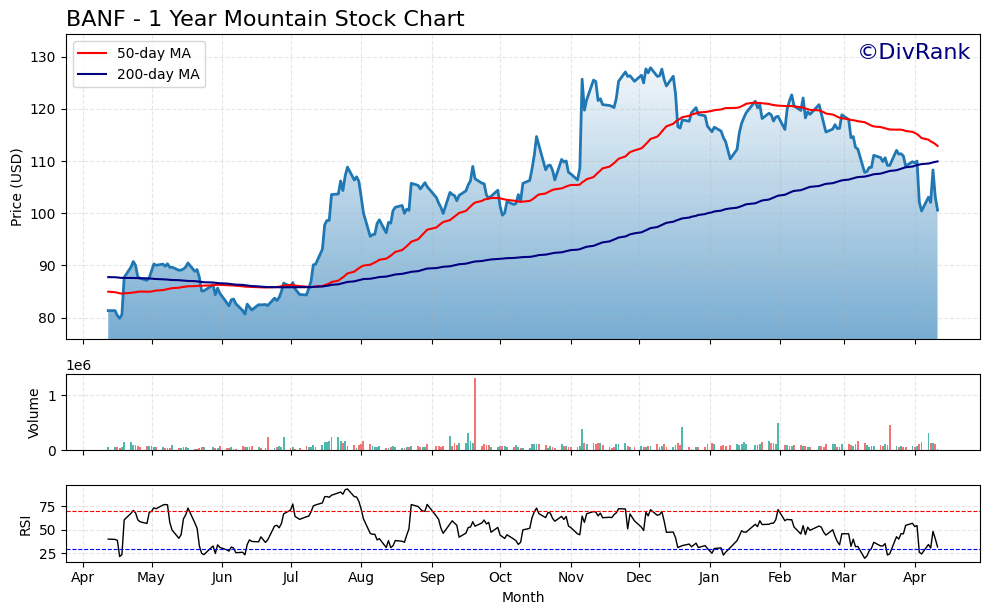
Task: Click the "Volume" axis label
Action: point(33,413)
